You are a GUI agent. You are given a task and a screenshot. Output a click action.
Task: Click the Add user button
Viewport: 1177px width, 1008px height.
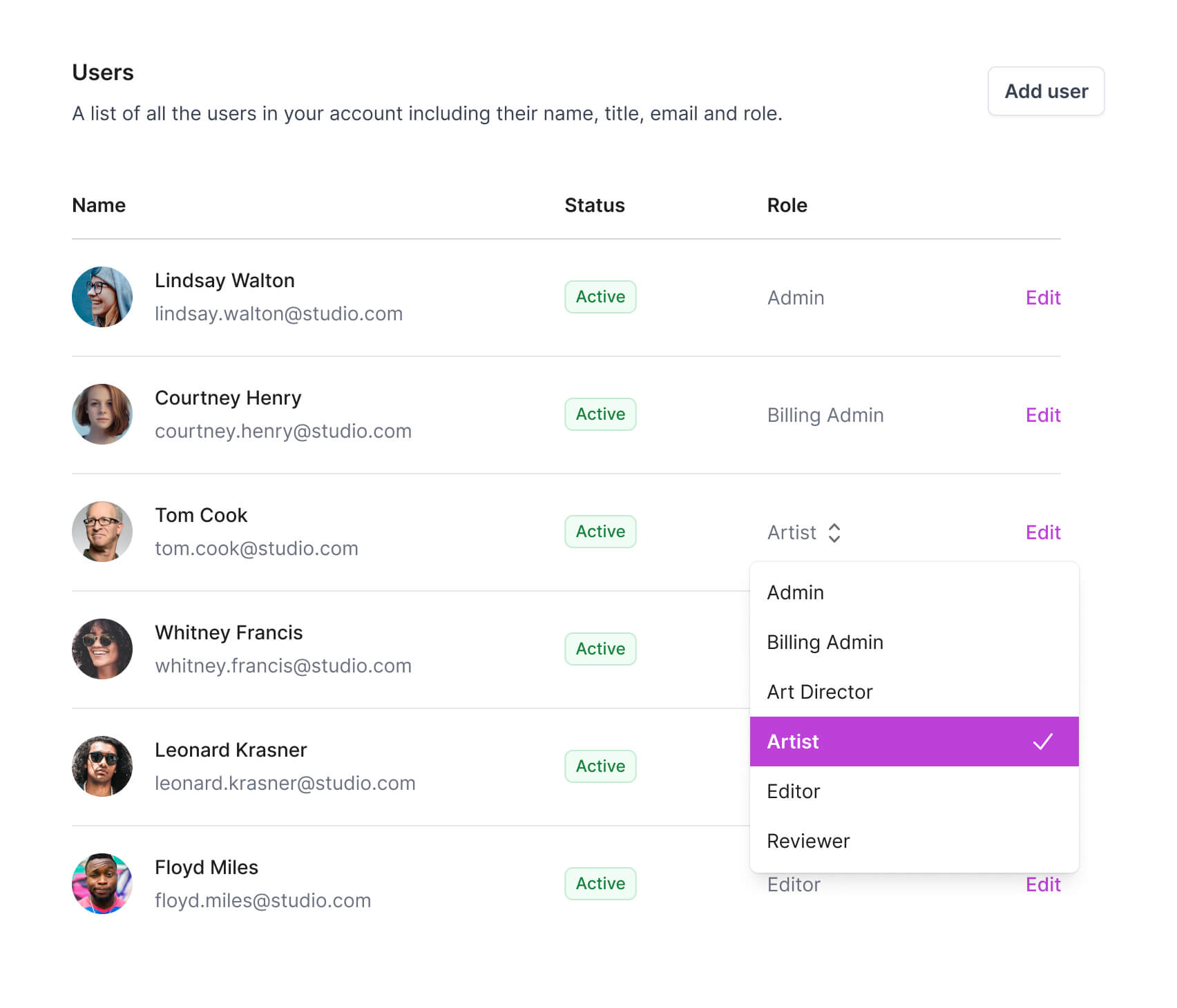pyautogui.click(x=1045, y=91)
